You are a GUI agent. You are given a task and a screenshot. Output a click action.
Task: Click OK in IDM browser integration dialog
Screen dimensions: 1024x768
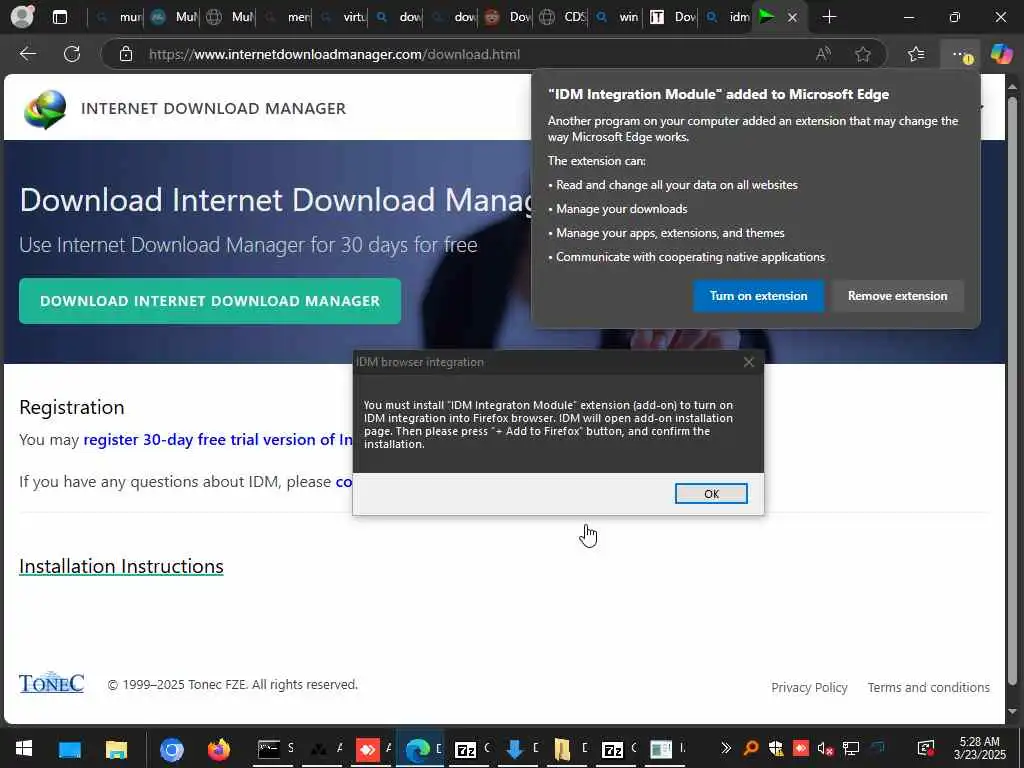pos(711,494)
